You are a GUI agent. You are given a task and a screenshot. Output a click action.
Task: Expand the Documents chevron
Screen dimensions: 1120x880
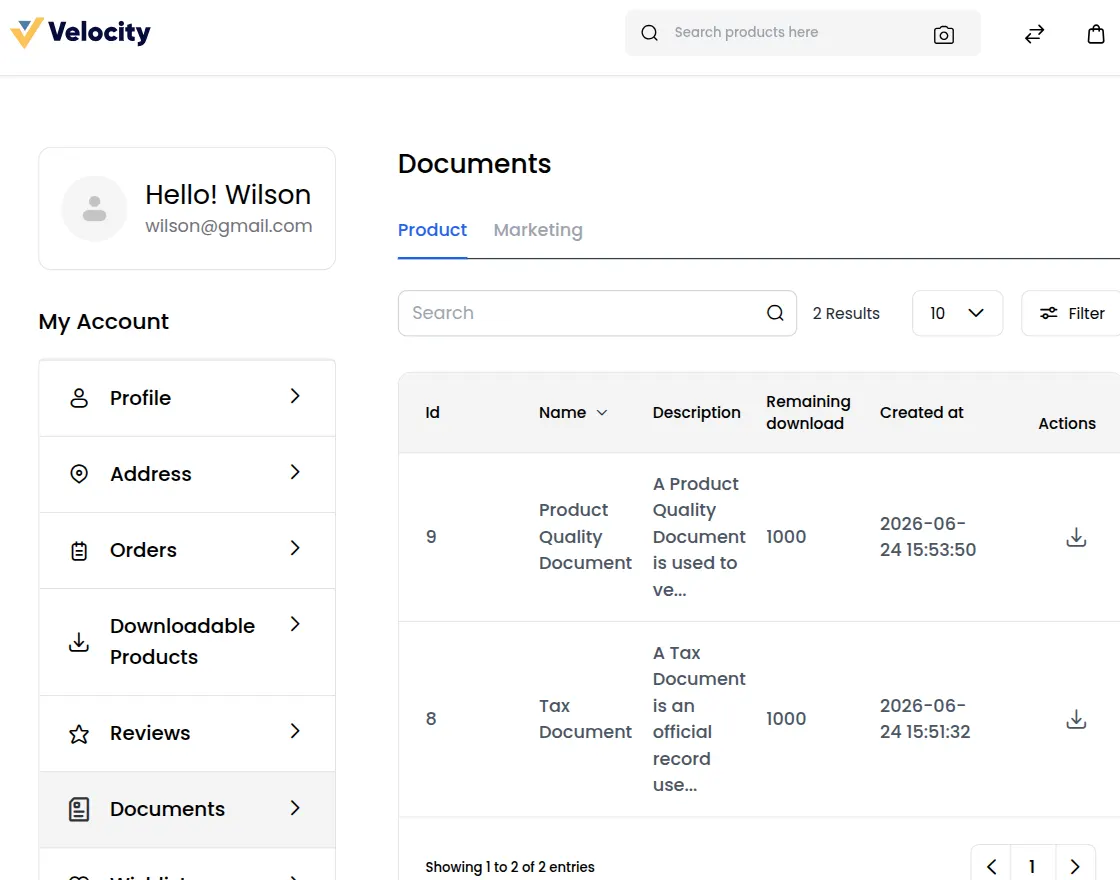coord(295,807)
